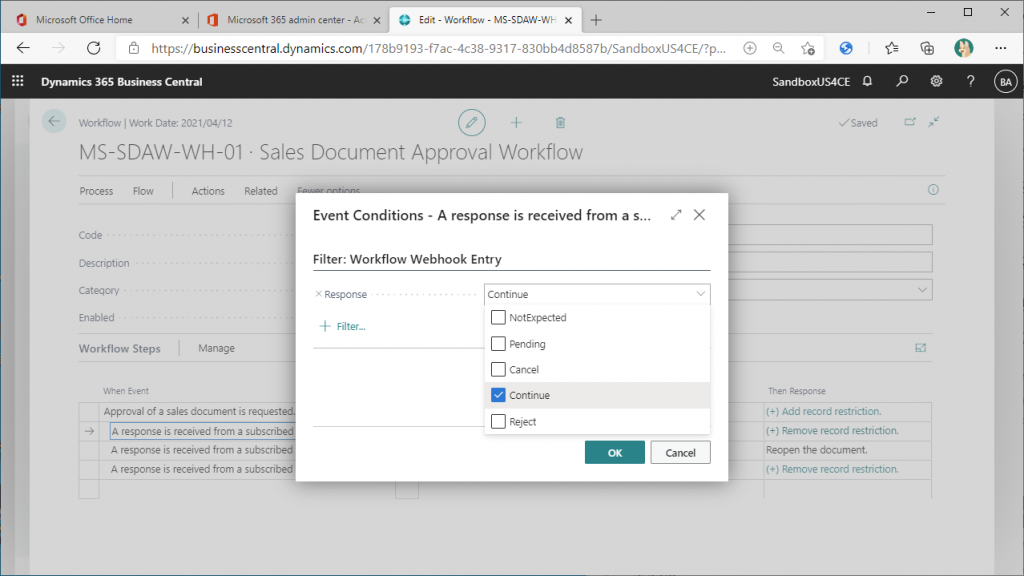
Task: Click the Workflow Steps section heading
Action: point(120,348)
